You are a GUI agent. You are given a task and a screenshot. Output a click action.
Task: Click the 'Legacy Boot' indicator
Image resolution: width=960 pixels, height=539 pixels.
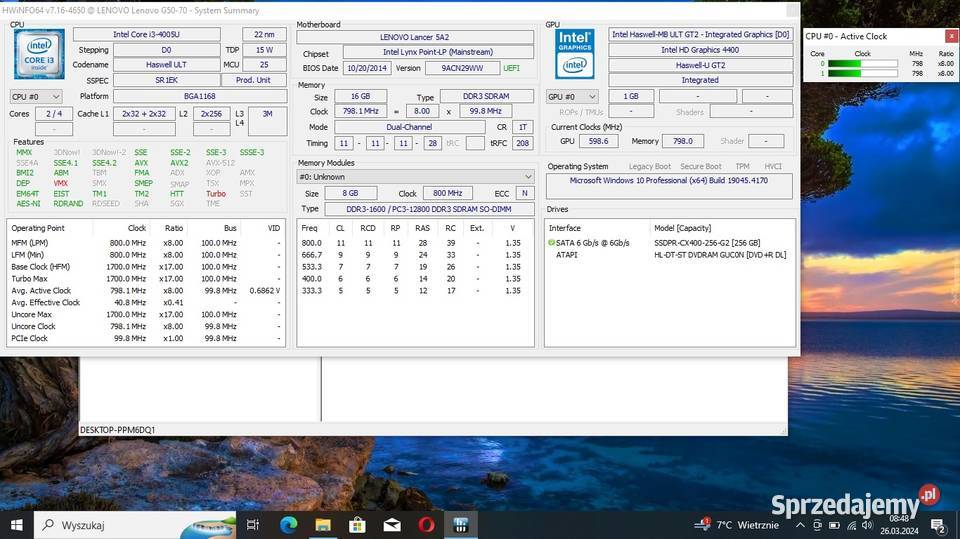650,166
